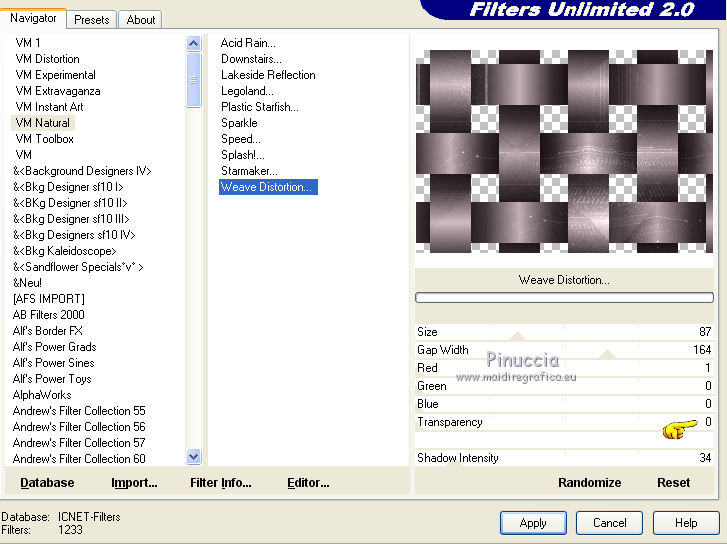727x544 pixels.
Task: Select Andrew's Filter Collection 60
Action: coord(79,459)
